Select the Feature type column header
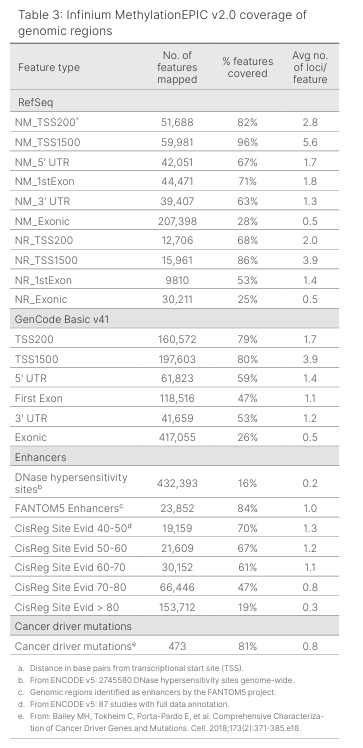363x748 pixels. point(49,67)
